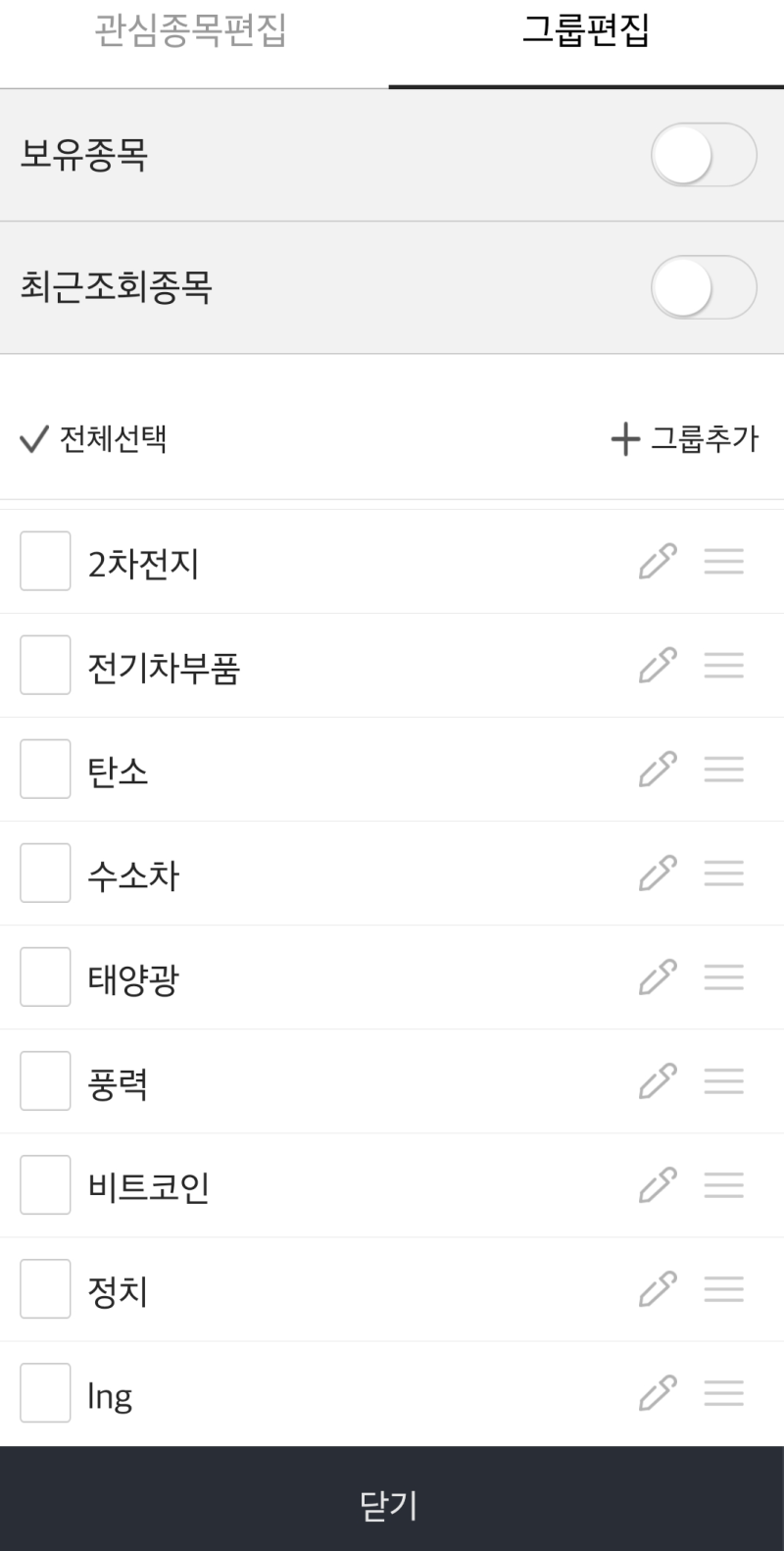Click the drag handle beside lng group
The image size is (784, 1551).
point(723,1392)
